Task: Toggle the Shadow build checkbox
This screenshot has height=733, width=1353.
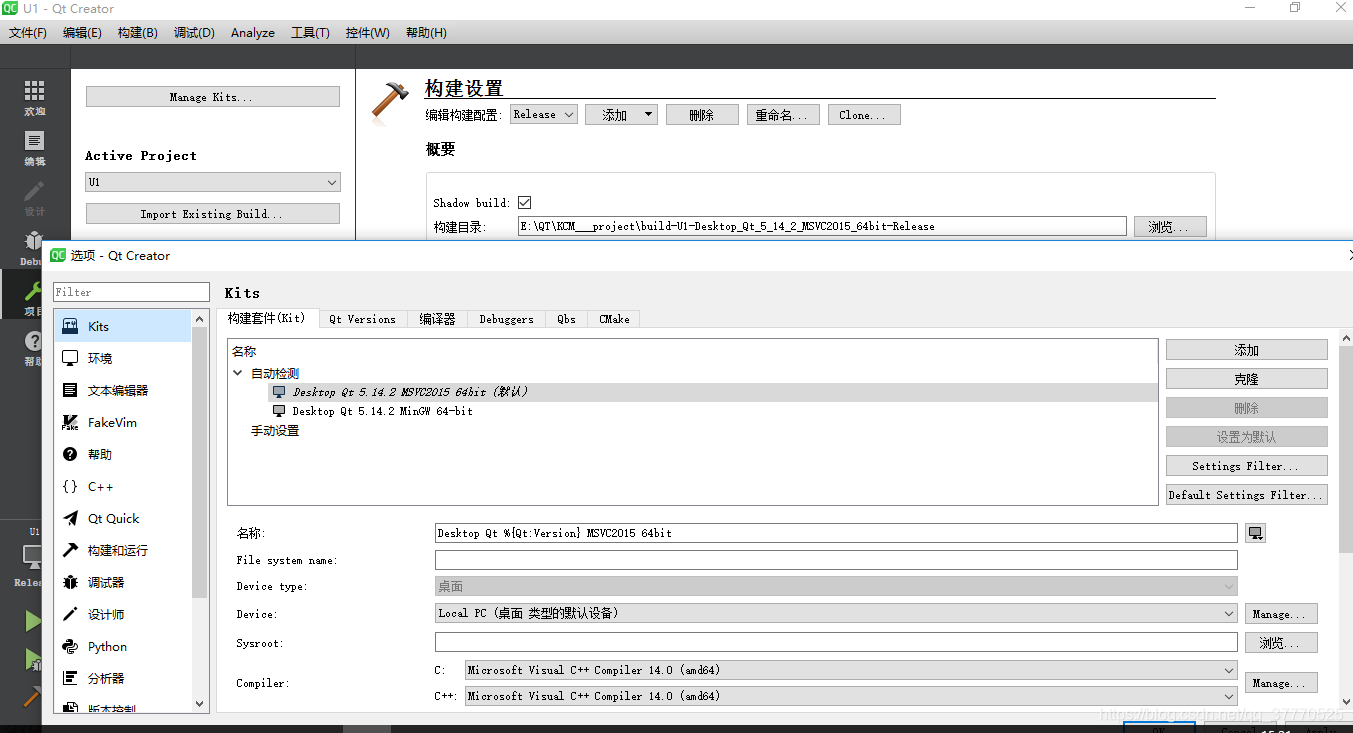Action: (524, 202)
